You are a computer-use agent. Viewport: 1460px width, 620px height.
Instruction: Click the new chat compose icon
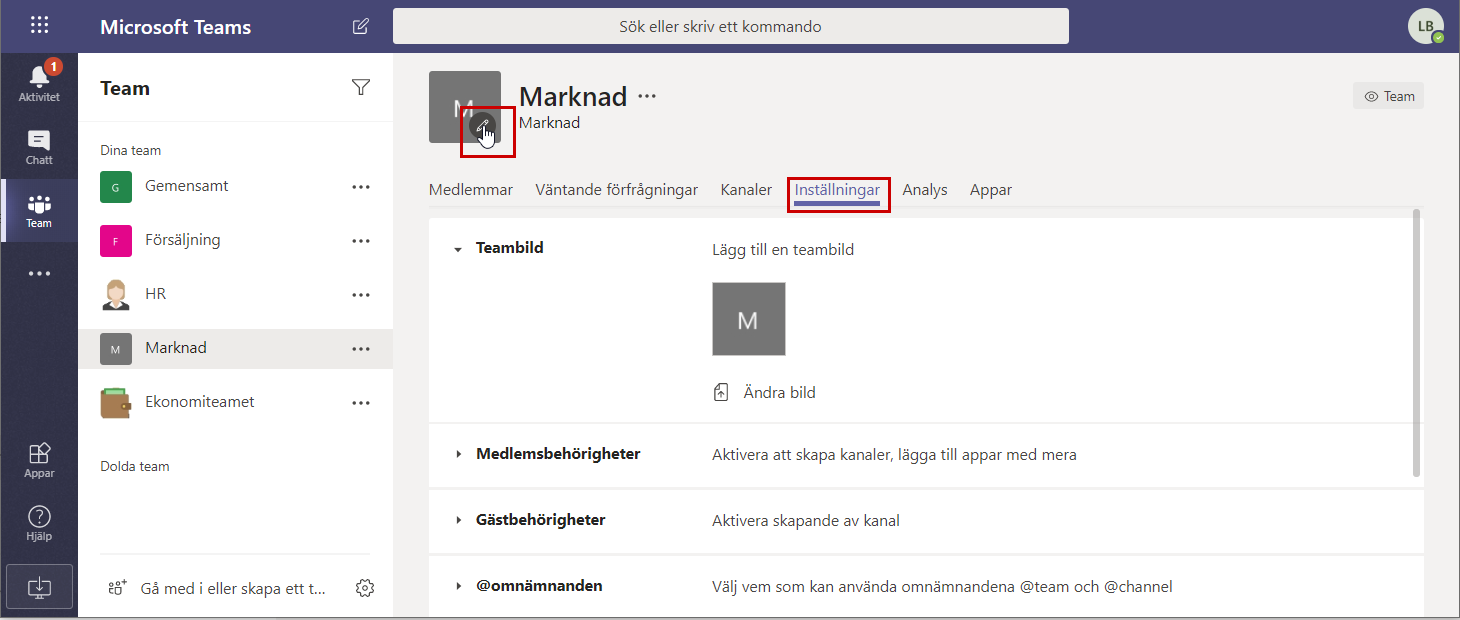(361, 27)
